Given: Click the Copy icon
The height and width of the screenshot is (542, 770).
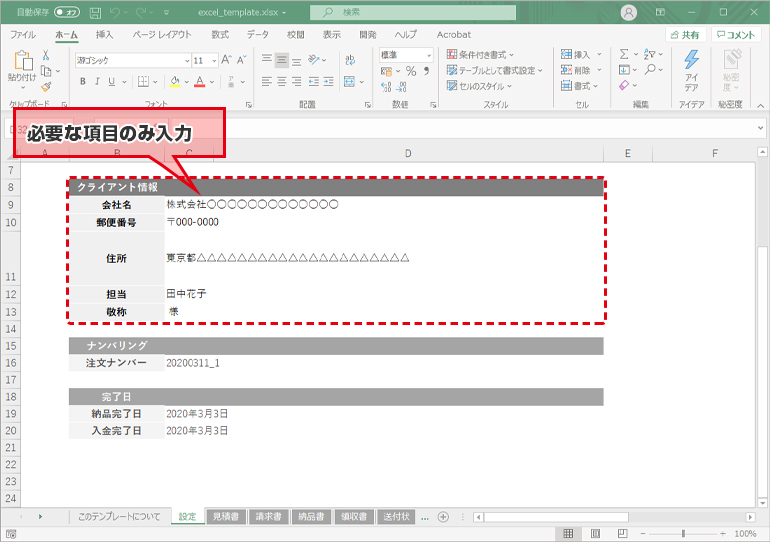Looking at the screenshot, I should (46, 71).
